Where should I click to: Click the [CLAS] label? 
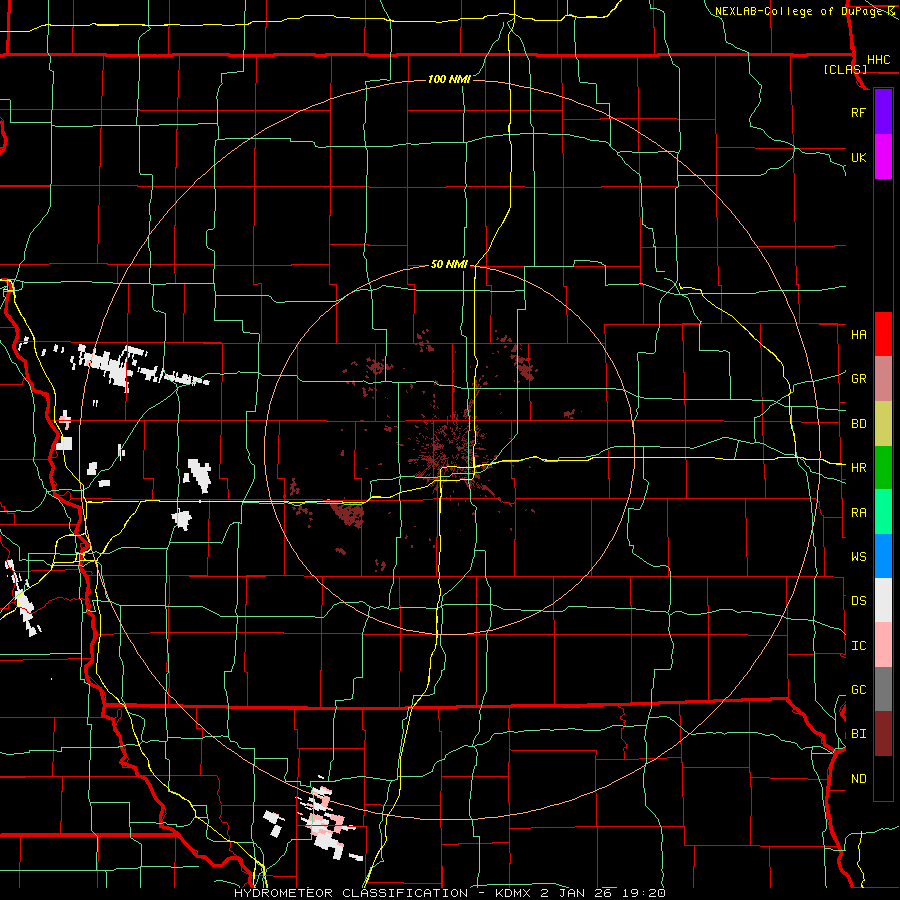tap(845, 69)
